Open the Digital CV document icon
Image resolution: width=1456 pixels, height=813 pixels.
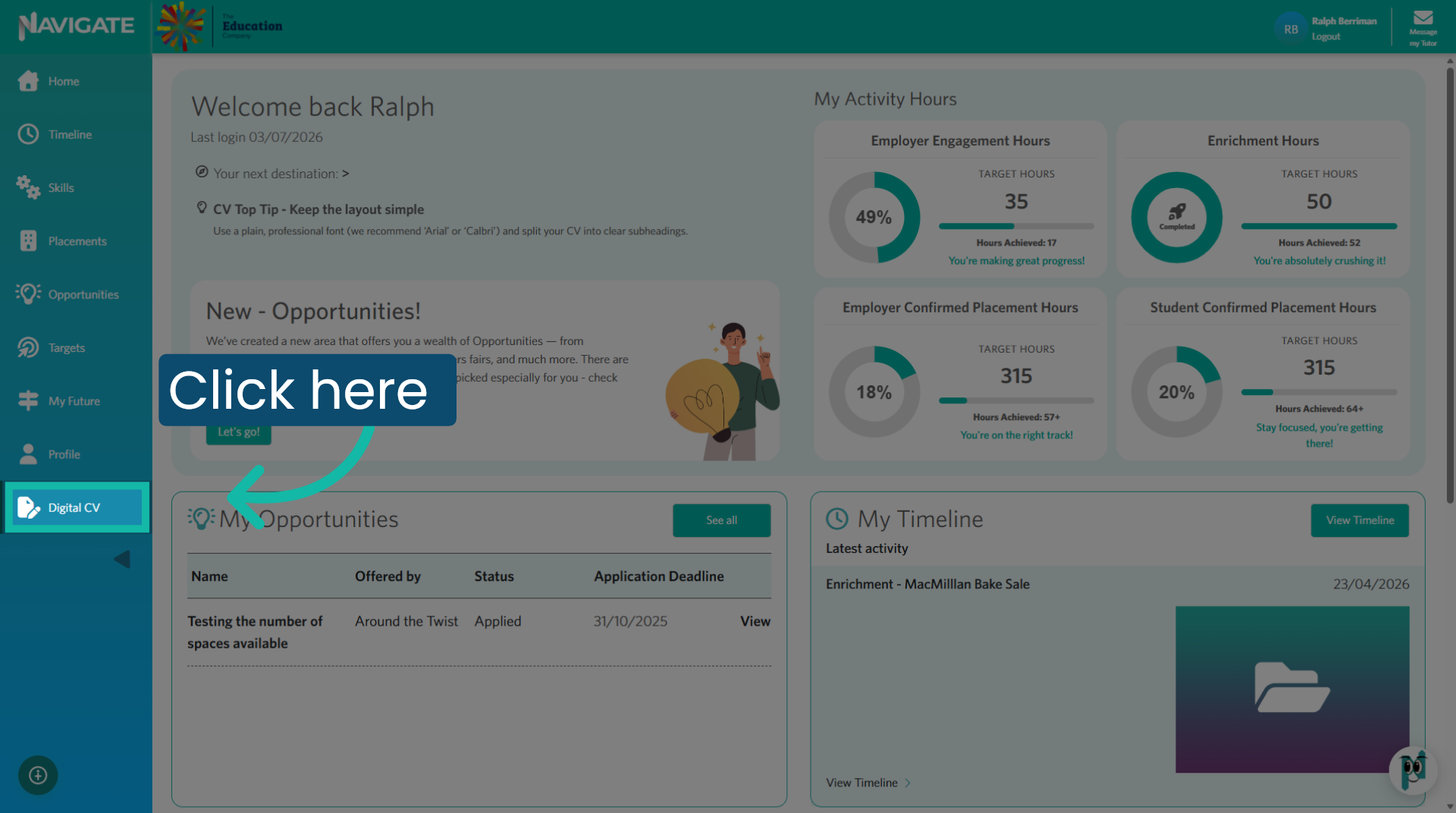click(x=28, y=507)
